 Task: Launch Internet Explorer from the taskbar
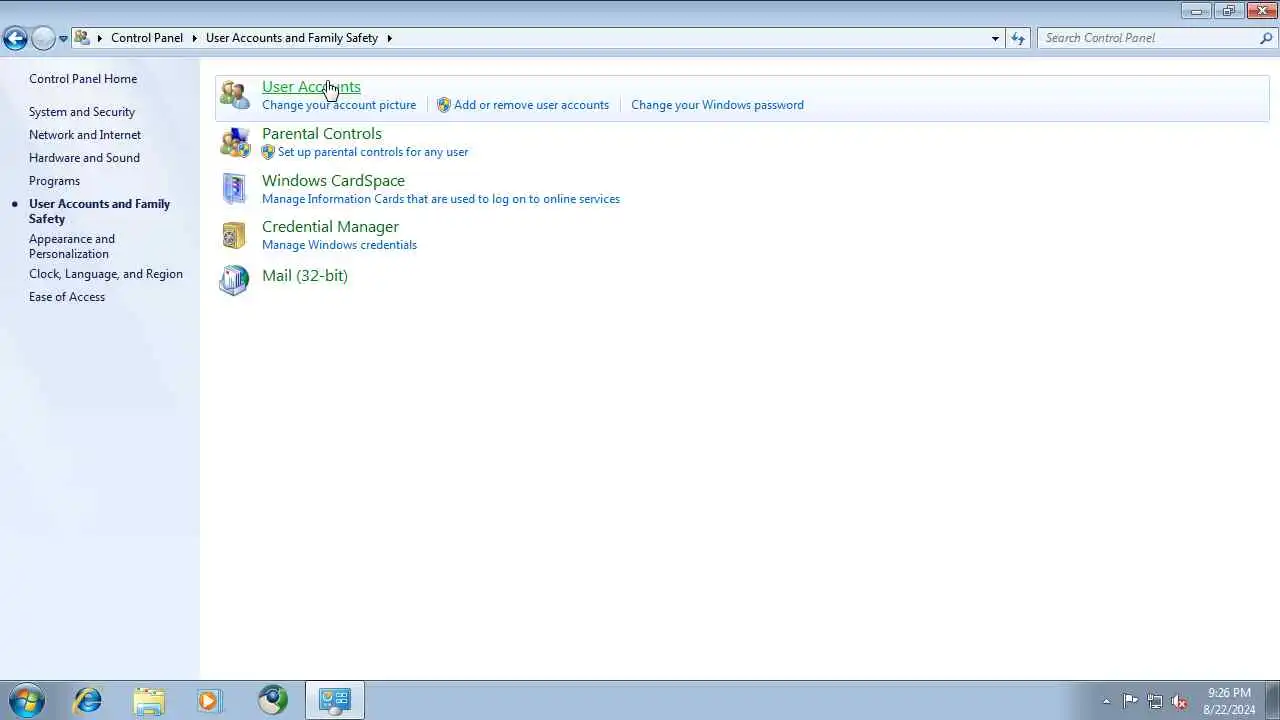click(88, 700)
